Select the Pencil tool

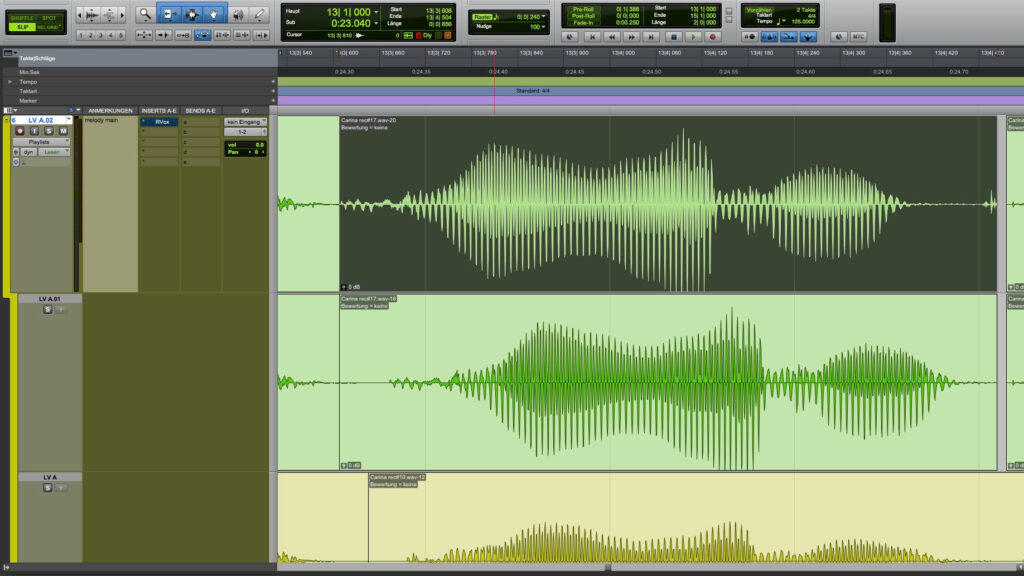pos(260,14)
